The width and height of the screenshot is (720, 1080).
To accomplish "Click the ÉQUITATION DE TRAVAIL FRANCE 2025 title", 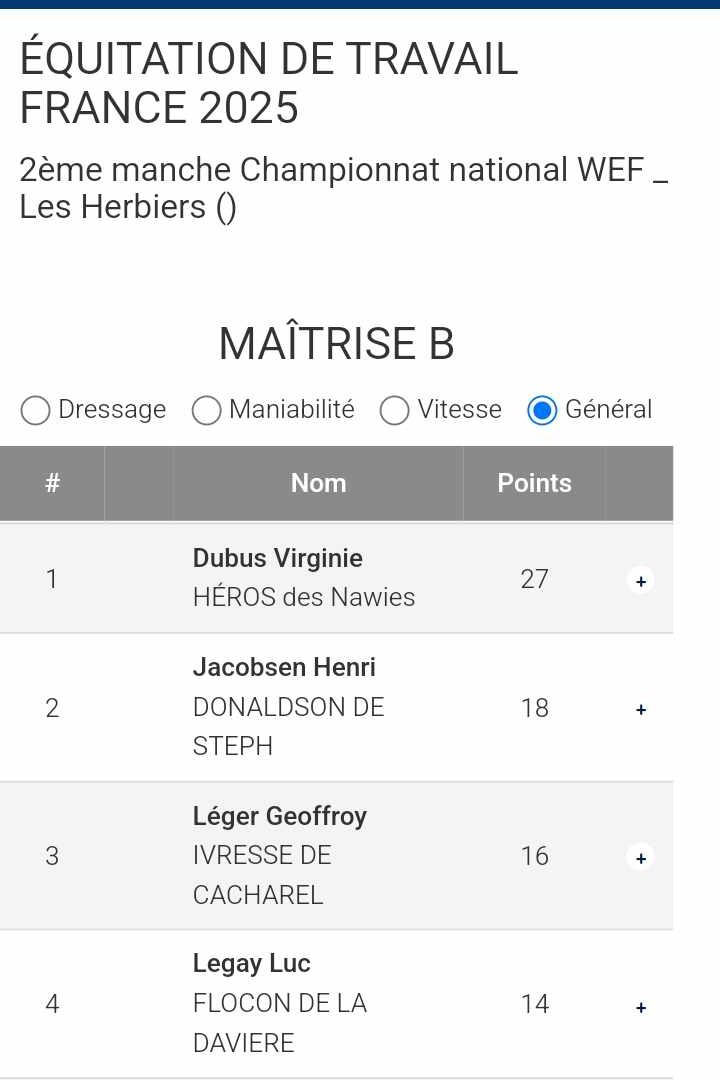I will [268, 83].
